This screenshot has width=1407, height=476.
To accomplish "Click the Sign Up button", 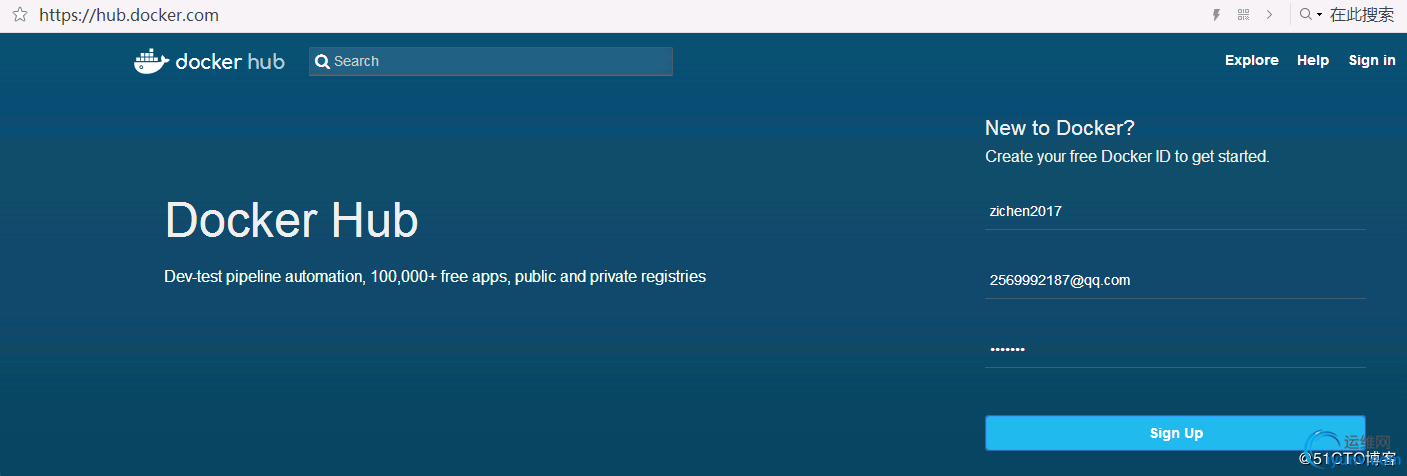I will point(1175,433).
